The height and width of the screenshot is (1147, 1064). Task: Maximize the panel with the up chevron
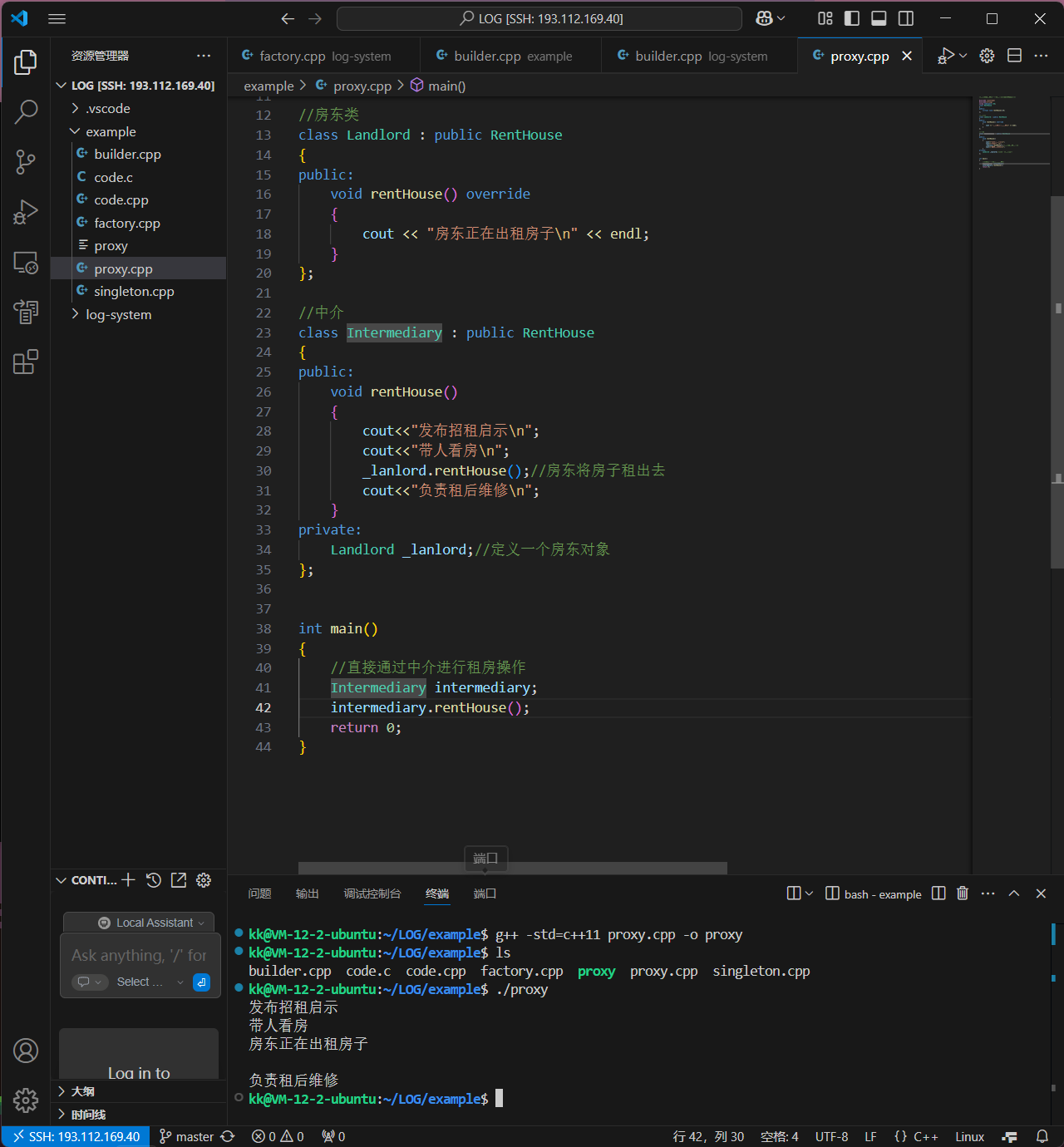(x=1014, y=893)
